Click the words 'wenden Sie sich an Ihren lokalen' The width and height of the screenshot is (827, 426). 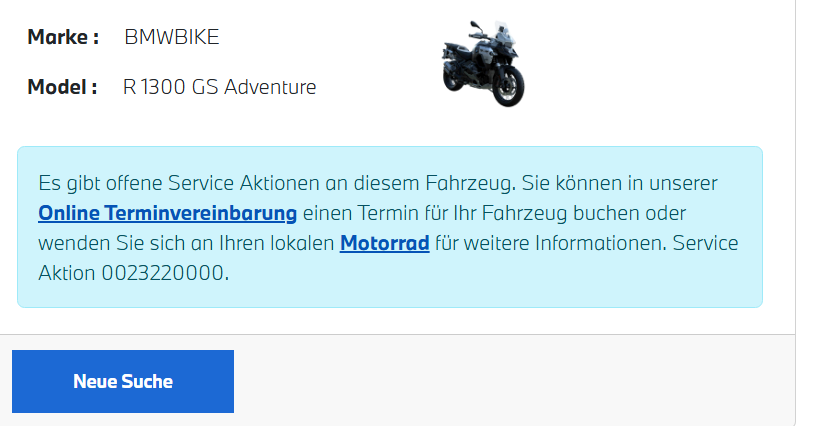tap(186, 243)
